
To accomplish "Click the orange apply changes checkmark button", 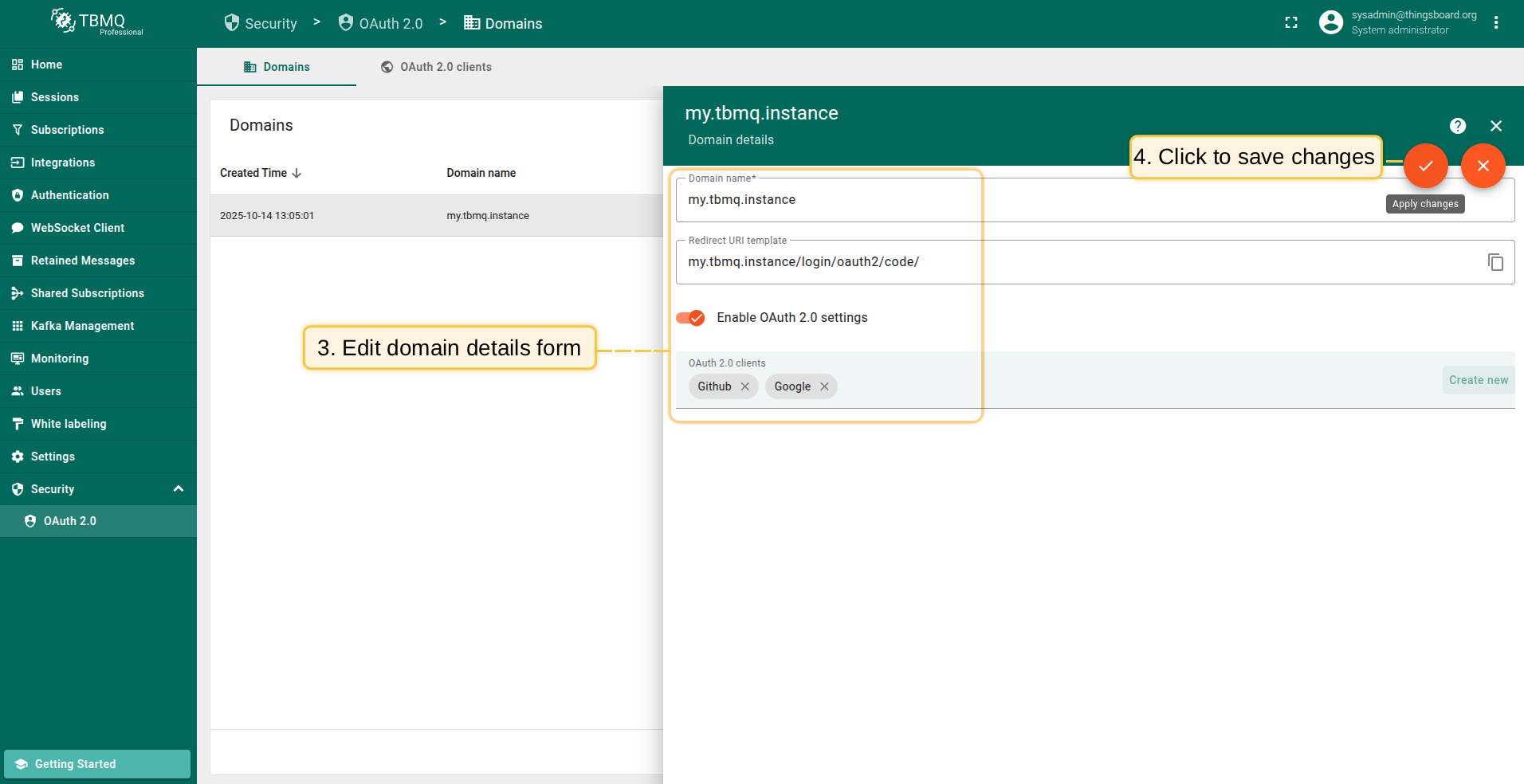I will [x=1425, y=166].
